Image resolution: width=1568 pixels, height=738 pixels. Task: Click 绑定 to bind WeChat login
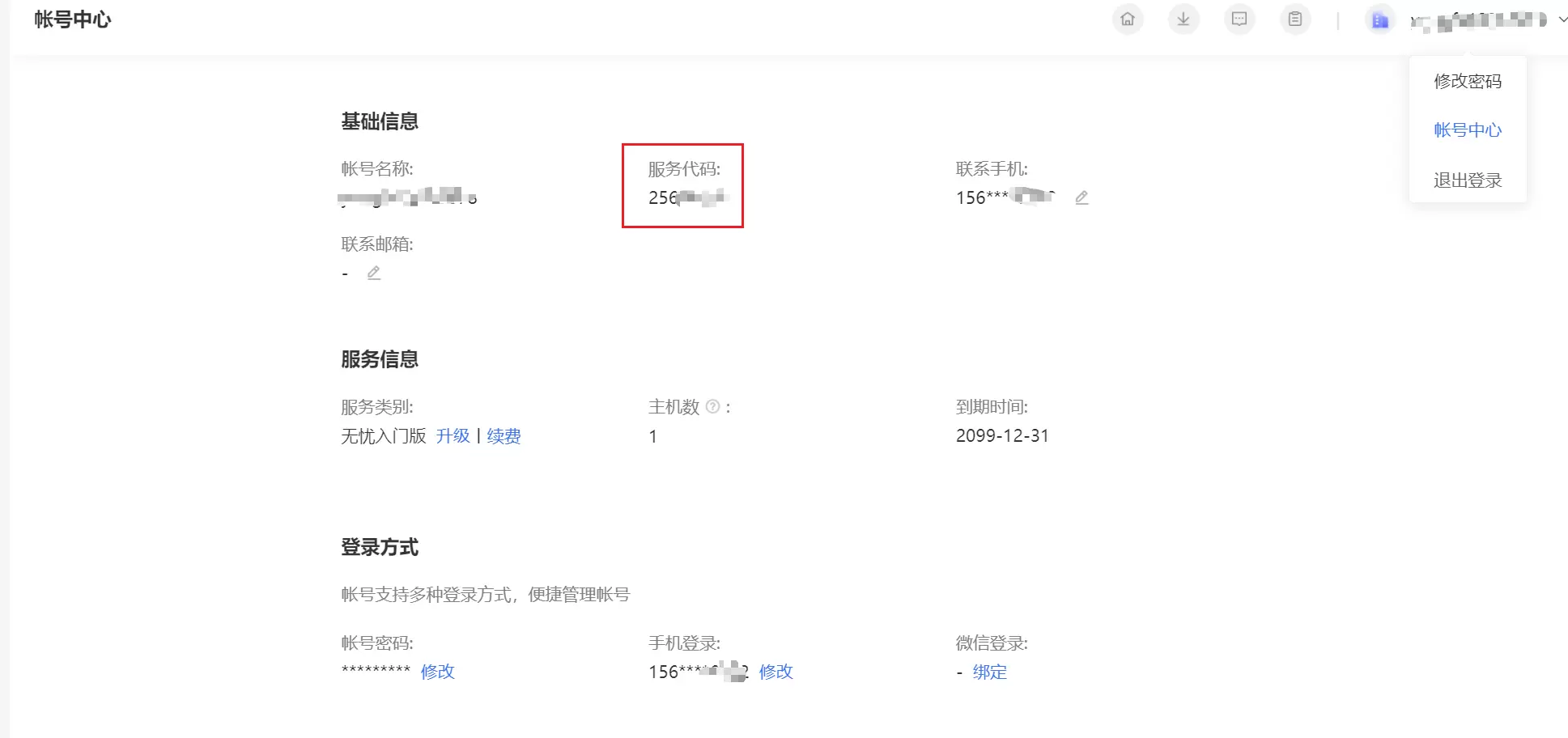(990, 672)
